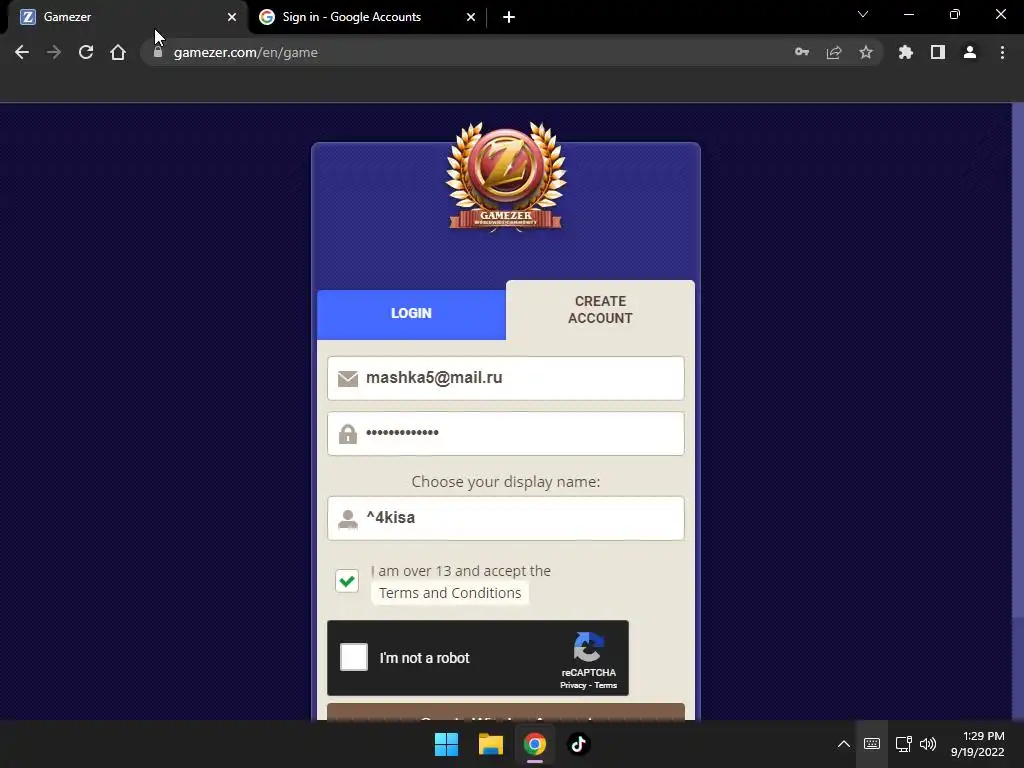Screen dimensions: 1024x768
Task: Open saved passwords key icon
Action: (802, 52)
